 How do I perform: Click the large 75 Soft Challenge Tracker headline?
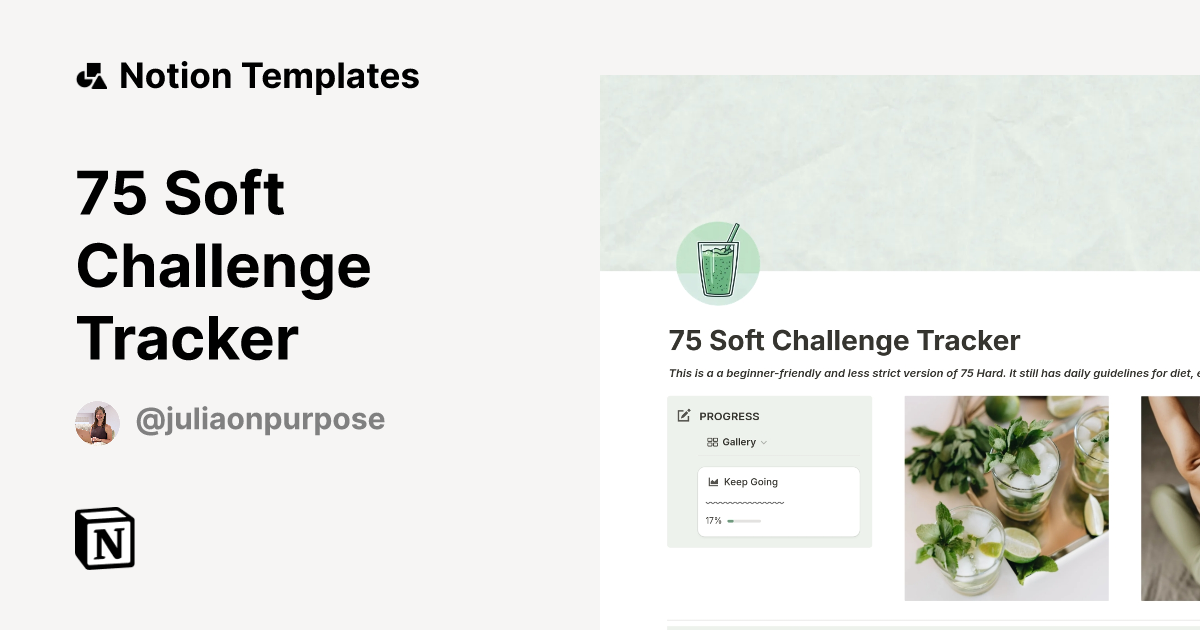[224, 265]
